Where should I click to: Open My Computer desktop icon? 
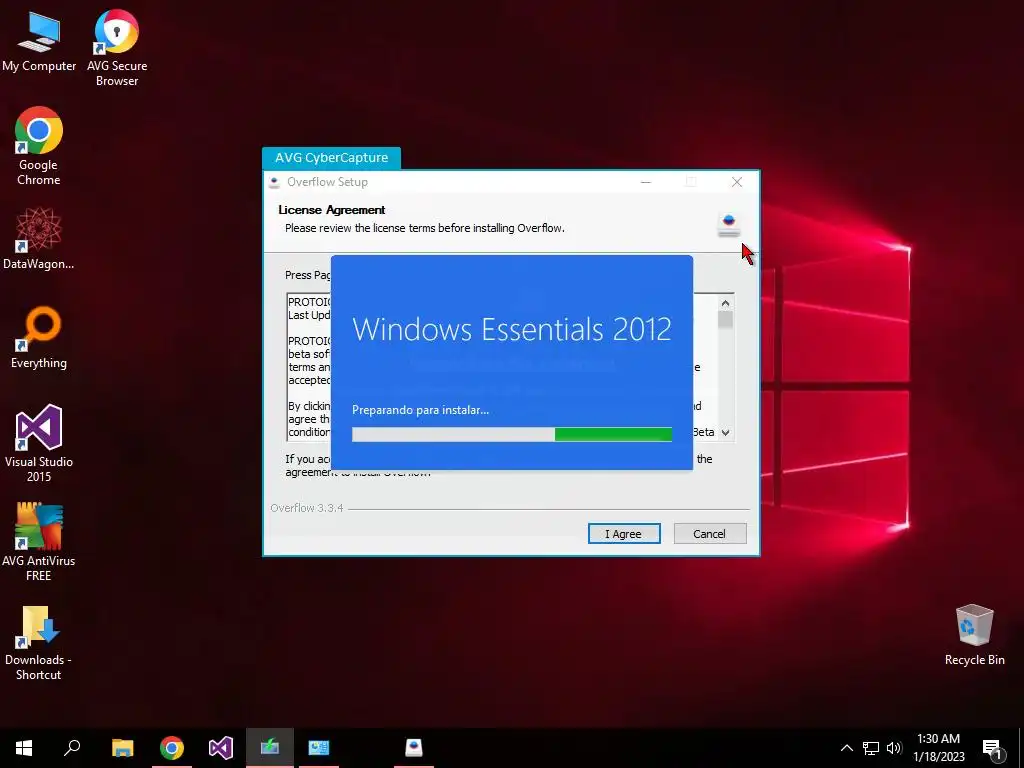click(x=39, y=41)
